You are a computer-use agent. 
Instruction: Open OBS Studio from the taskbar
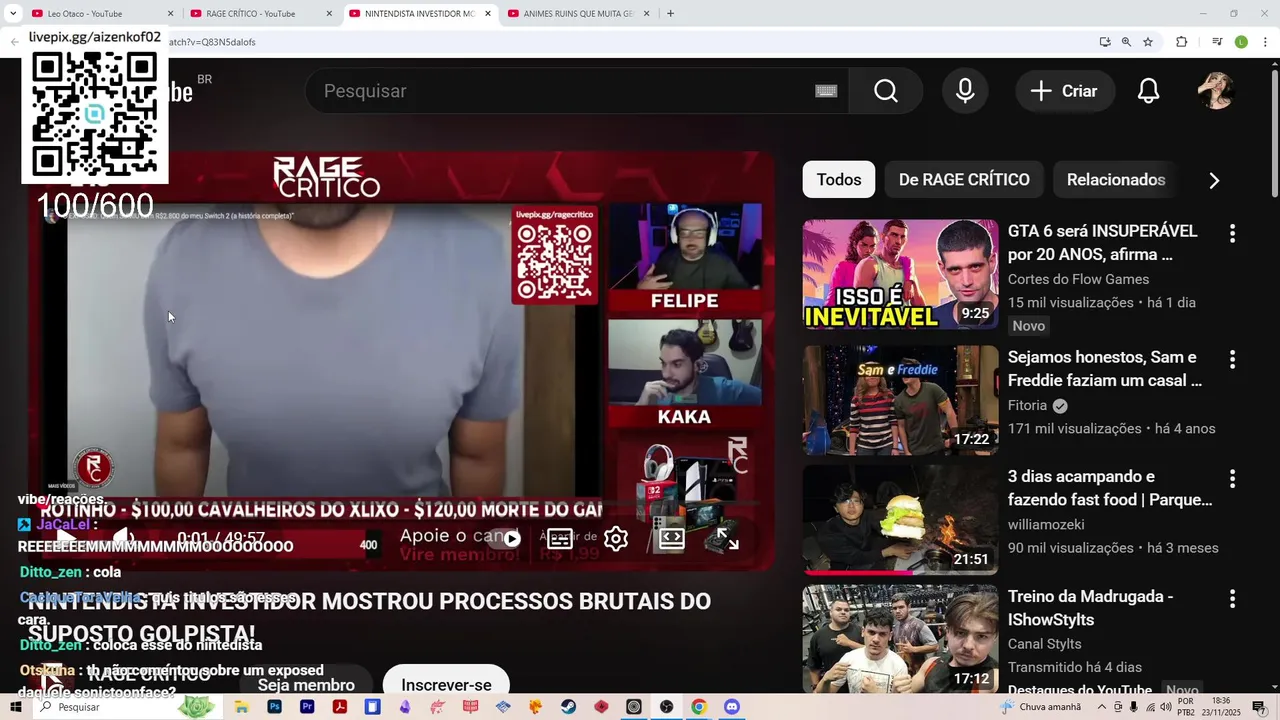click(x=666, y=707)
